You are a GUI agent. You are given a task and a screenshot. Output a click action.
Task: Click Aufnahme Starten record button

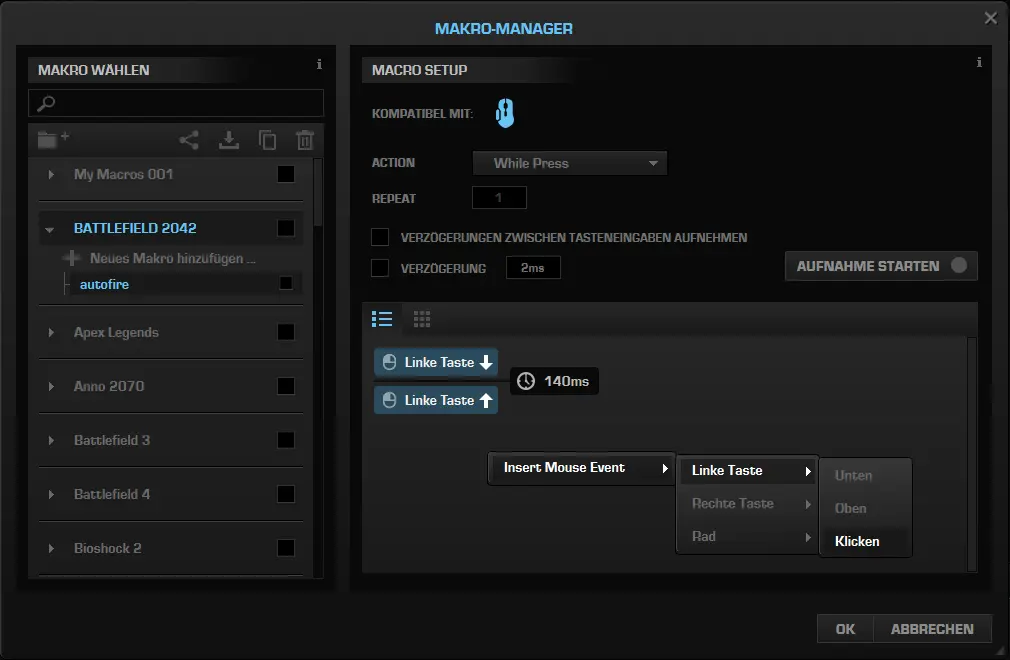[881, 266]
